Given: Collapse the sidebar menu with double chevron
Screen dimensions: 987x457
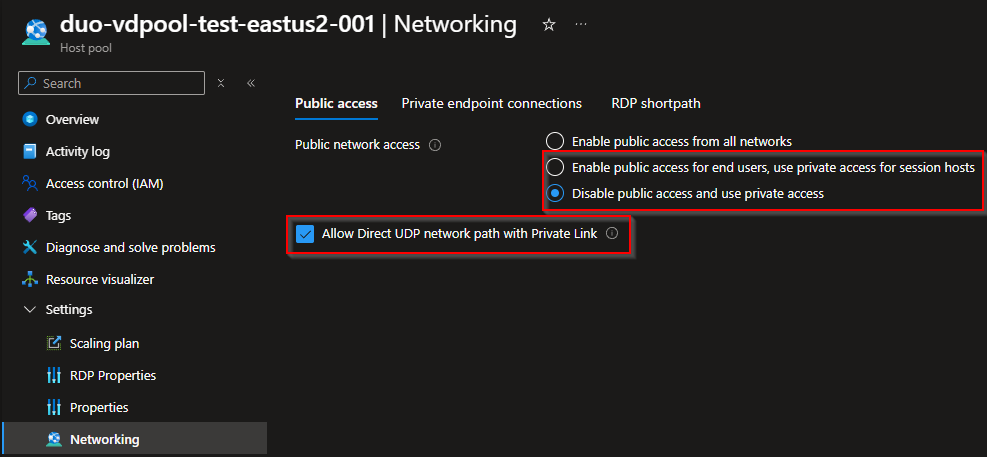Looking at the screenshot, I should pyautogui.click(x=250, y=83).
